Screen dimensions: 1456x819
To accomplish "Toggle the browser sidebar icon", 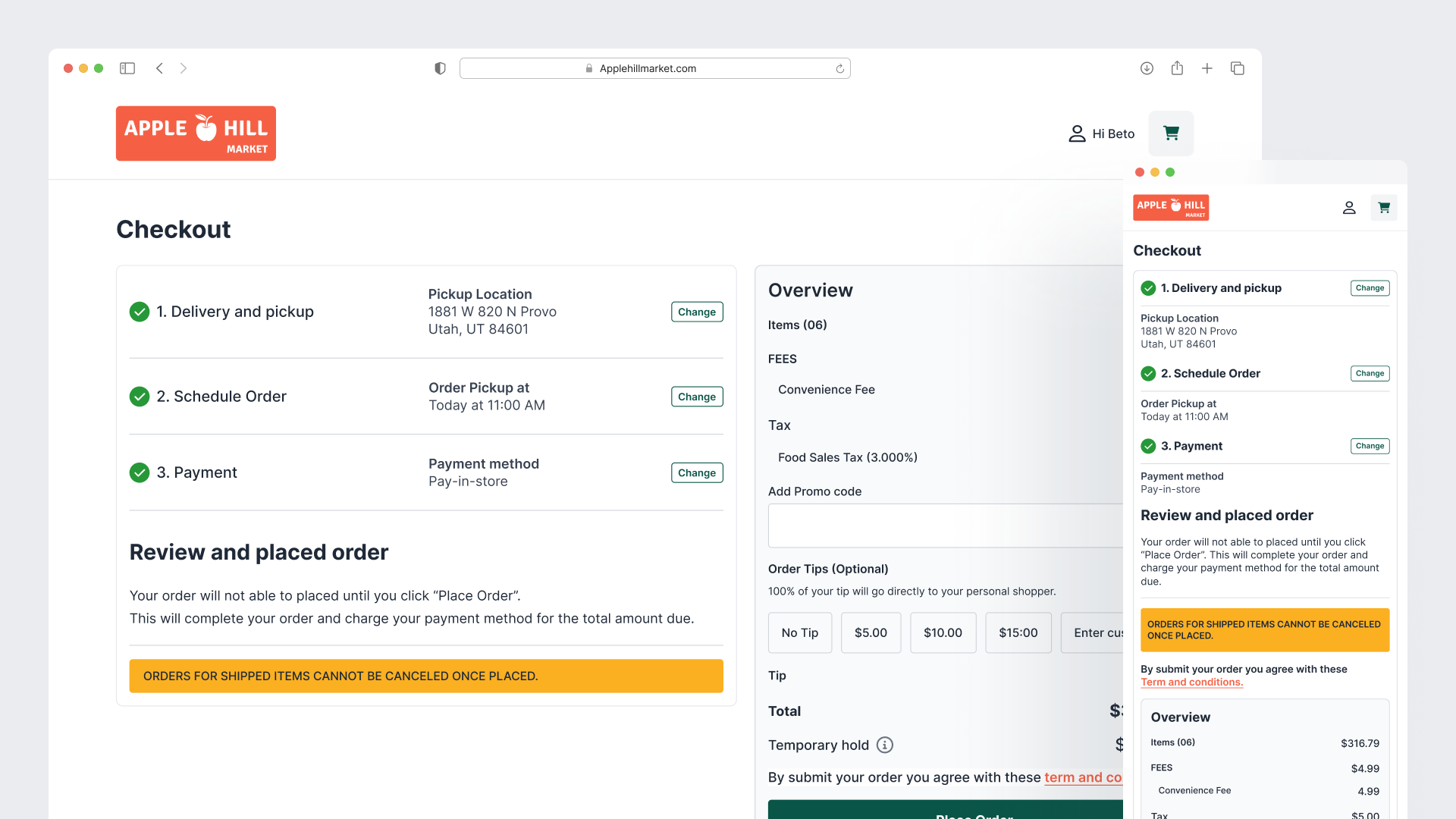I will [x=127, y=68].
